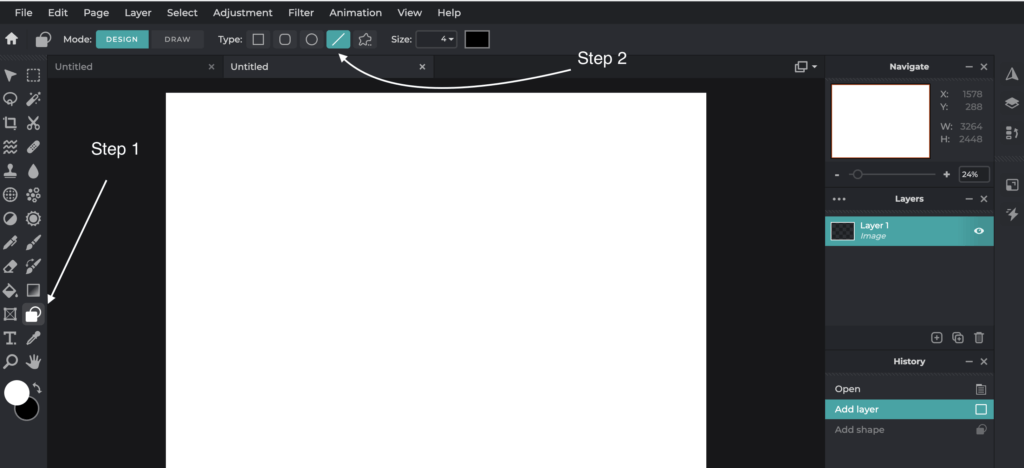
Task: Select the Color Replace brush tool
Action: [x=33, y=266]
